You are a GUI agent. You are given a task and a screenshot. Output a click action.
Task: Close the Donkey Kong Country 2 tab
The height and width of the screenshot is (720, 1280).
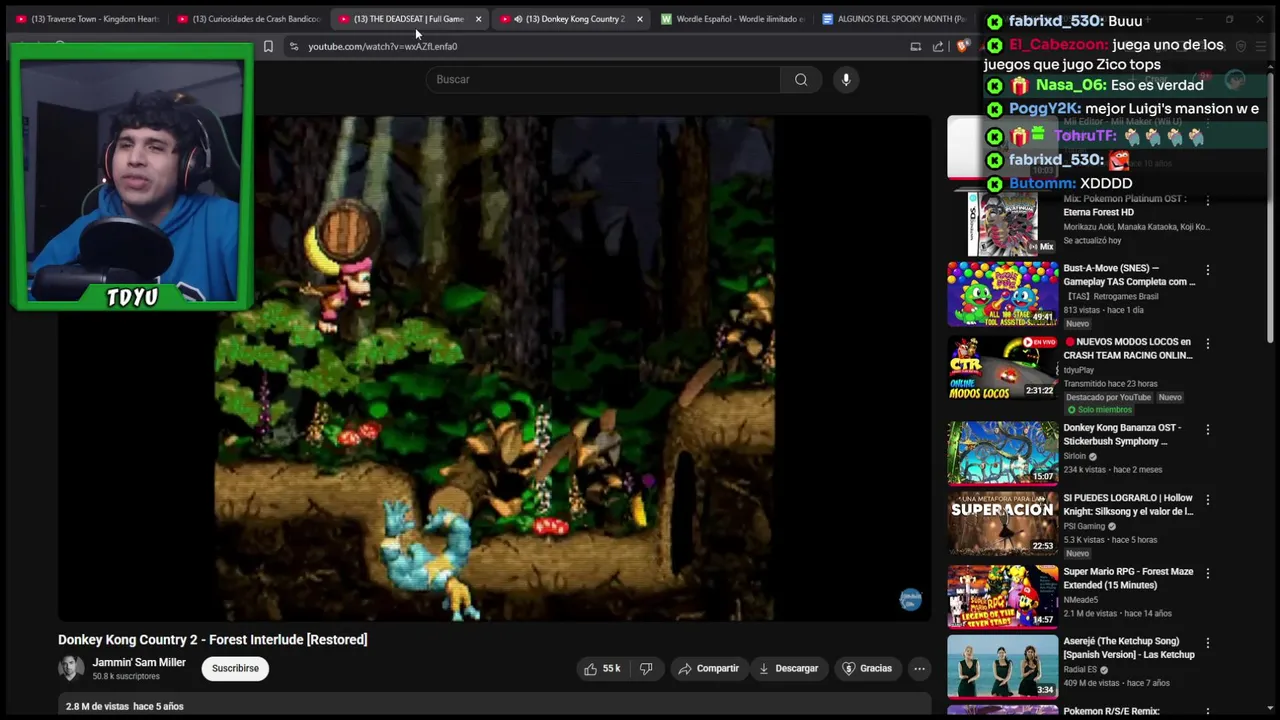(x=640, y=19)
